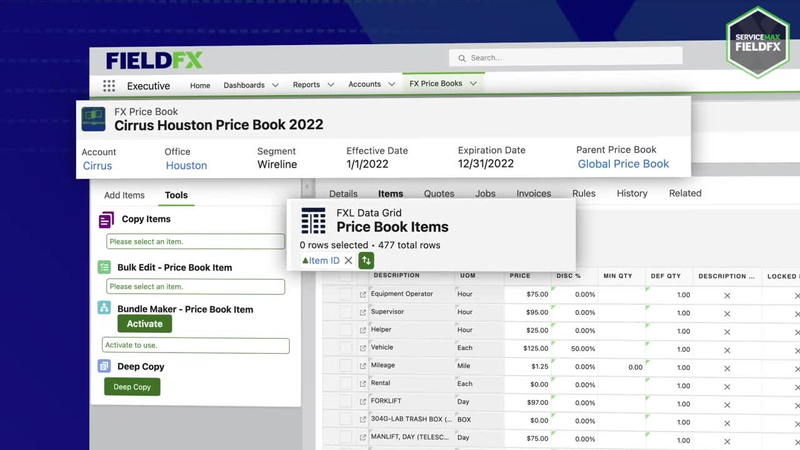800x450 pixels.
Task: Switch to the Add Items tab
Action: 124,195
